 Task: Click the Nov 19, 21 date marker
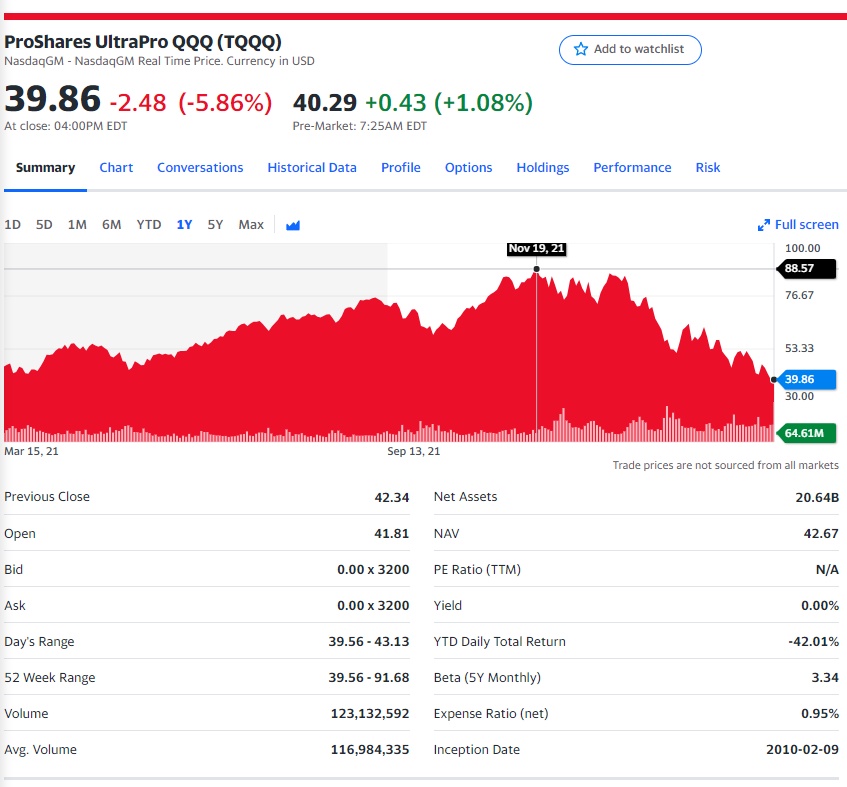tap(536, 248)
